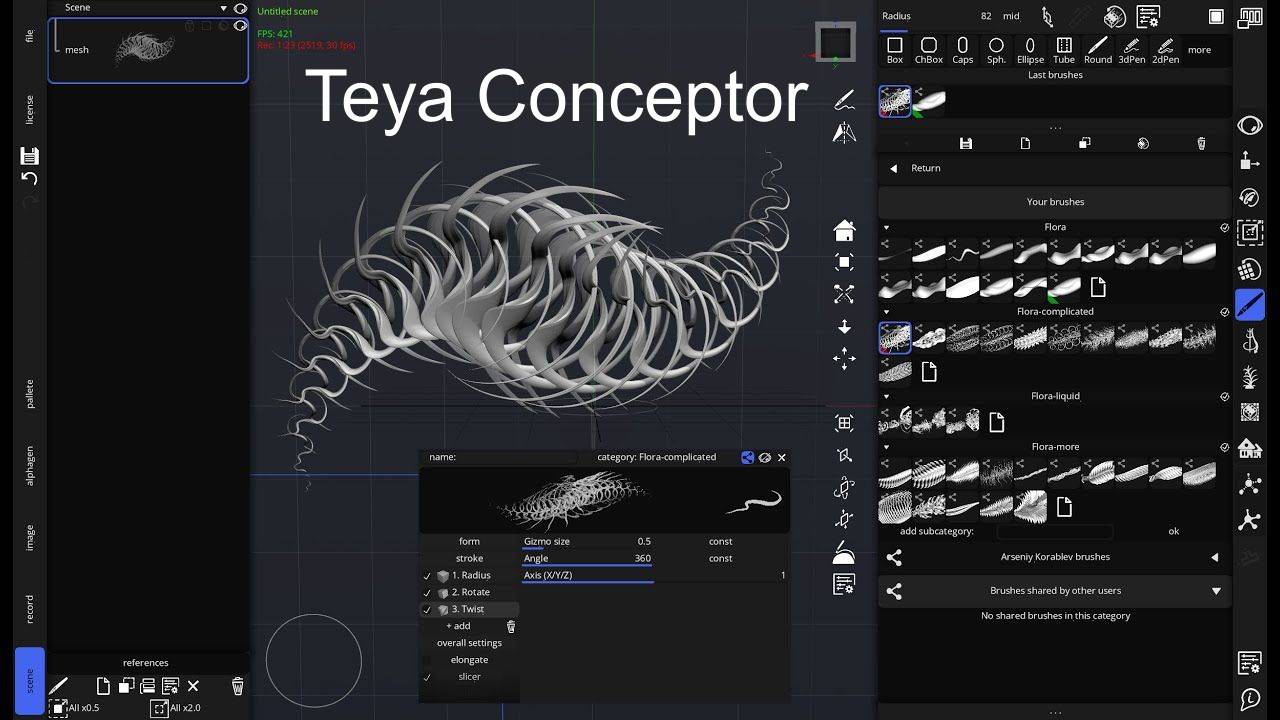Open the alphagen tab
Viewport: 1280px width, 720px height.
tap(28, 461)
